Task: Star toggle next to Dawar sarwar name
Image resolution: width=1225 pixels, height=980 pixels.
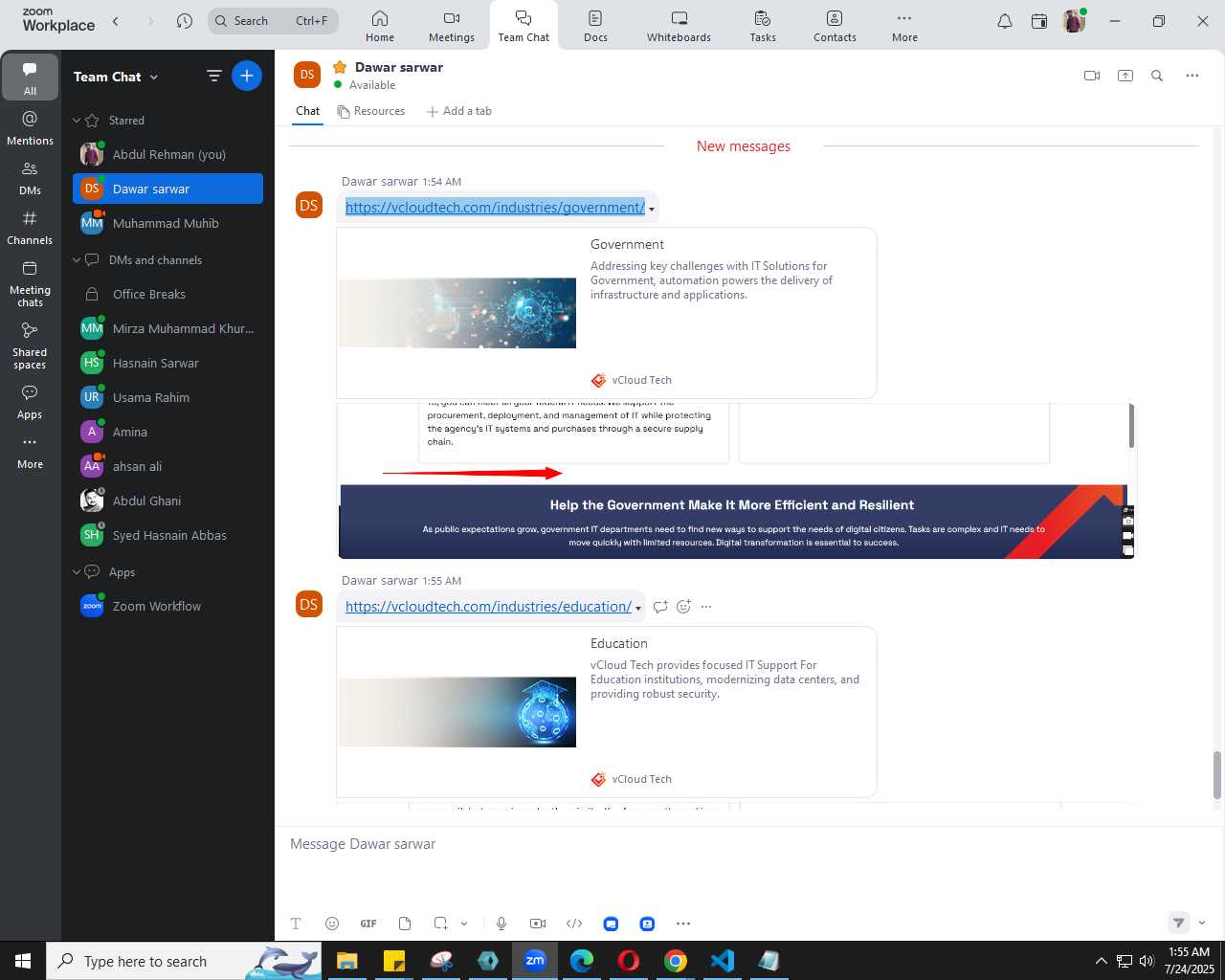Action: (x=340, y=67)
